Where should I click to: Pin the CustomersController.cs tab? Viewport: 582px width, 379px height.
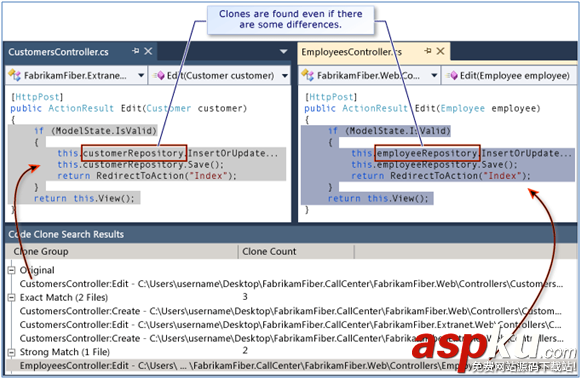click(136, 51)
